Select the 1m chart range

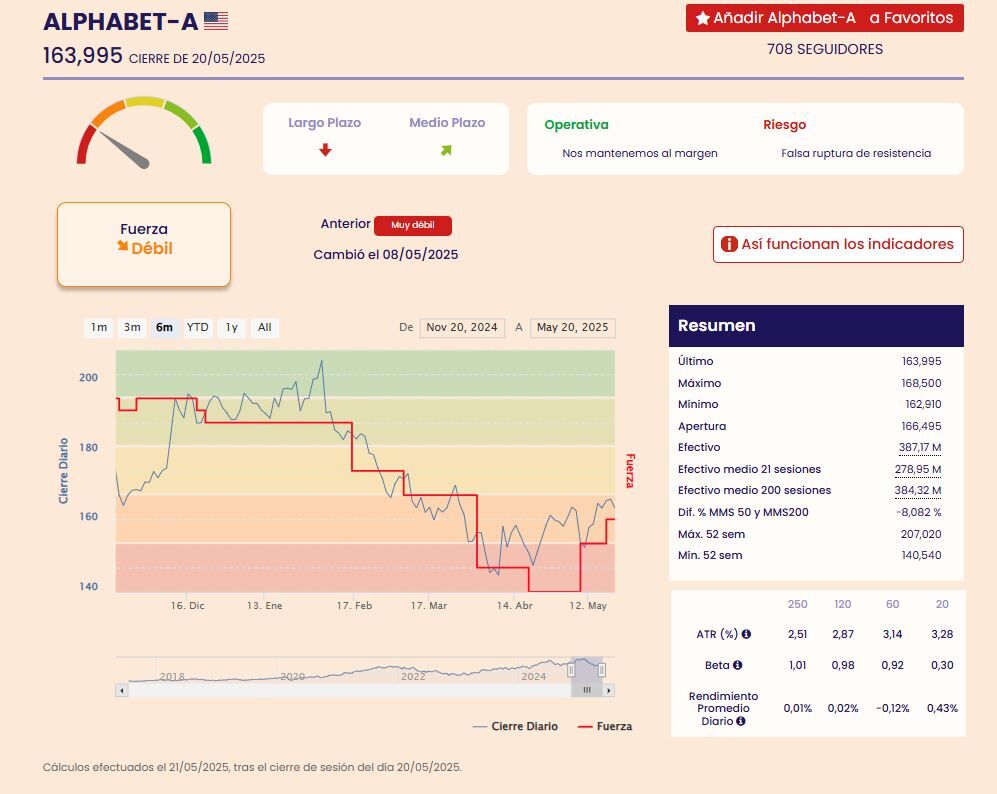(x=99, y=327)
